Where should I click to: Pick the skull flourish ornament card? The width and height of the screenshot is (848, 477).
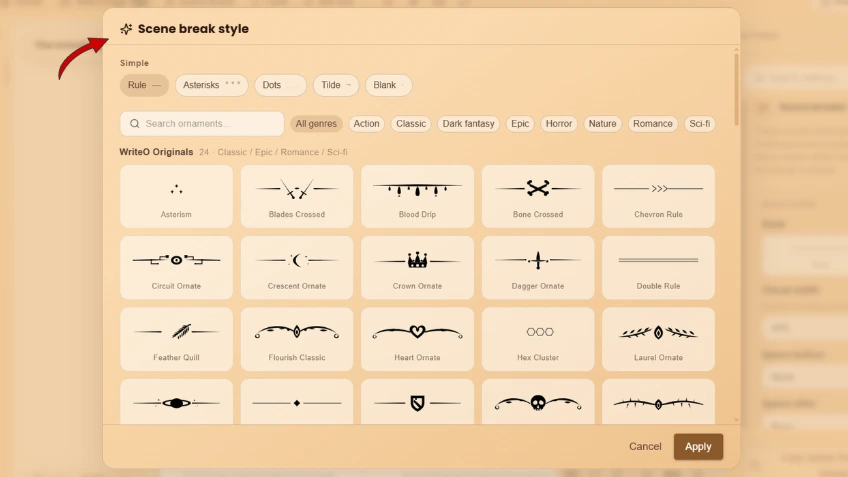pyautogui.click(x=538, y=402)
